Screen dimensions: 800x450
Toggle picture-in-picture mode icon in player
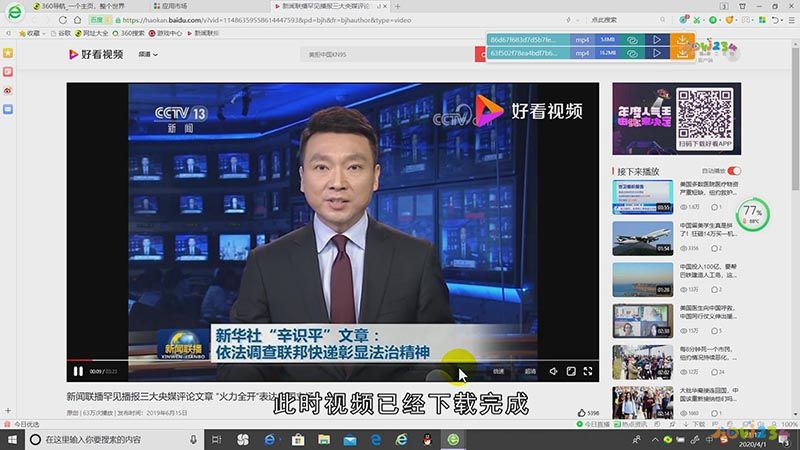(571, 371)
